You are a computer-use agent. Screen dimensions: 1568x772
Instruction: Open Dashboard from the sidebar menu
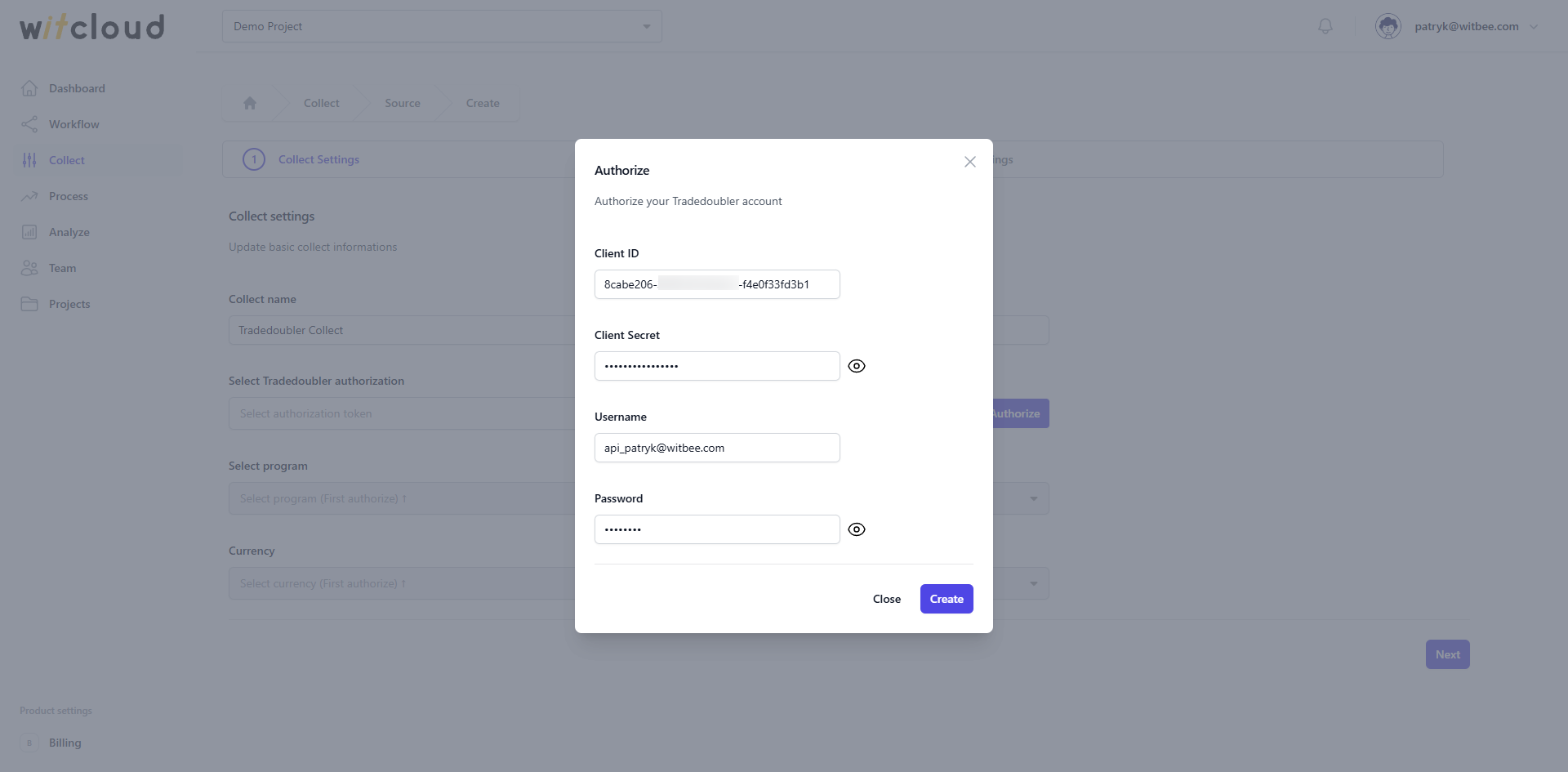tap(77, 88)
